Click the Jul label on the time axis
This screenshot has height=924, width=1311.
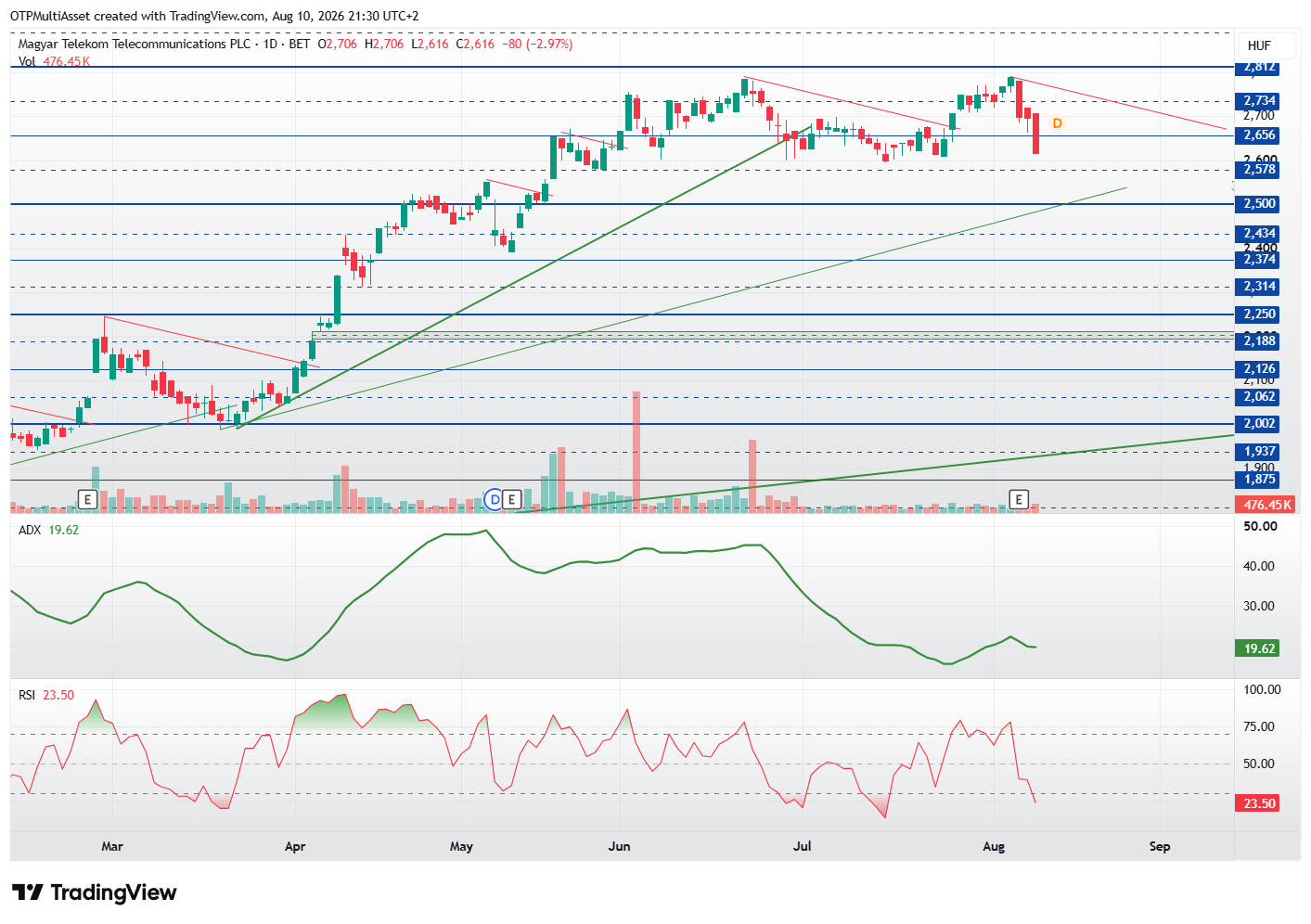[803, 846]
